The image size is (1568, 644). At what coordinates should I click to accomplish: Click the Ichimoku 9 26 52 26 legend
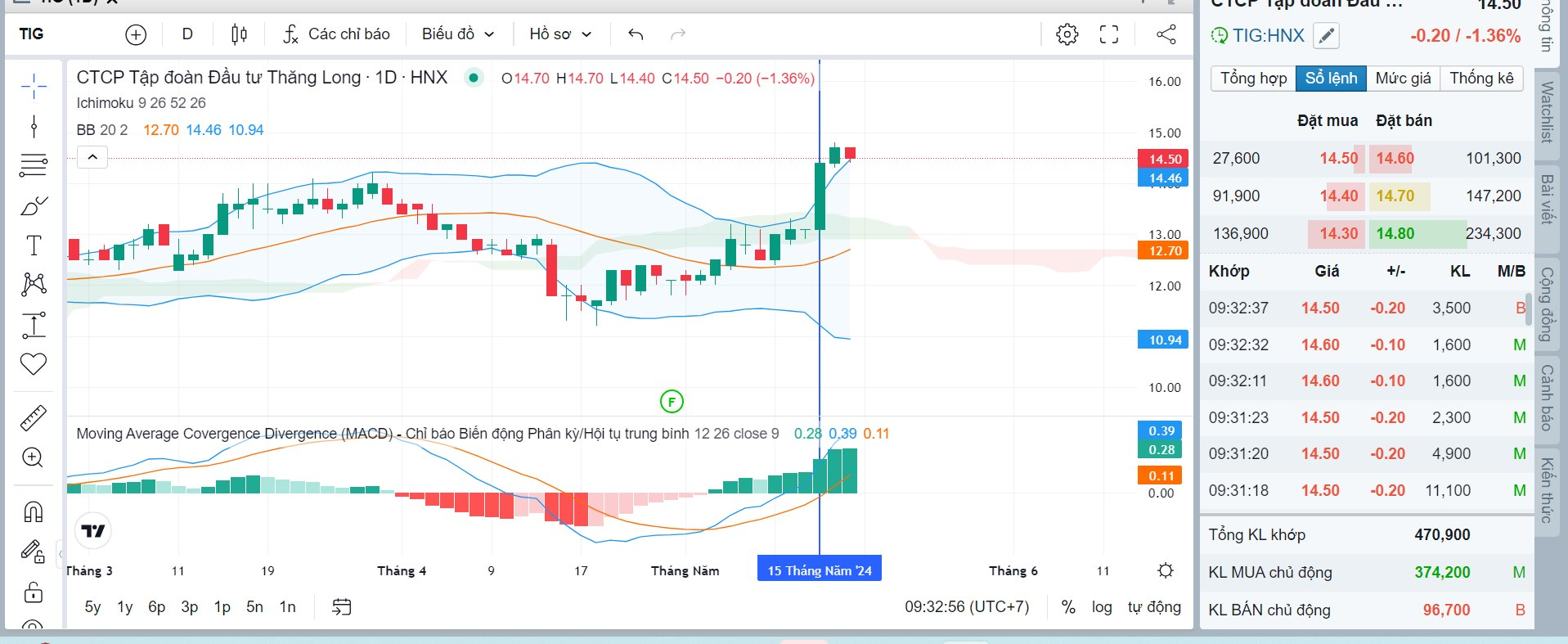(x=142, y=103)
